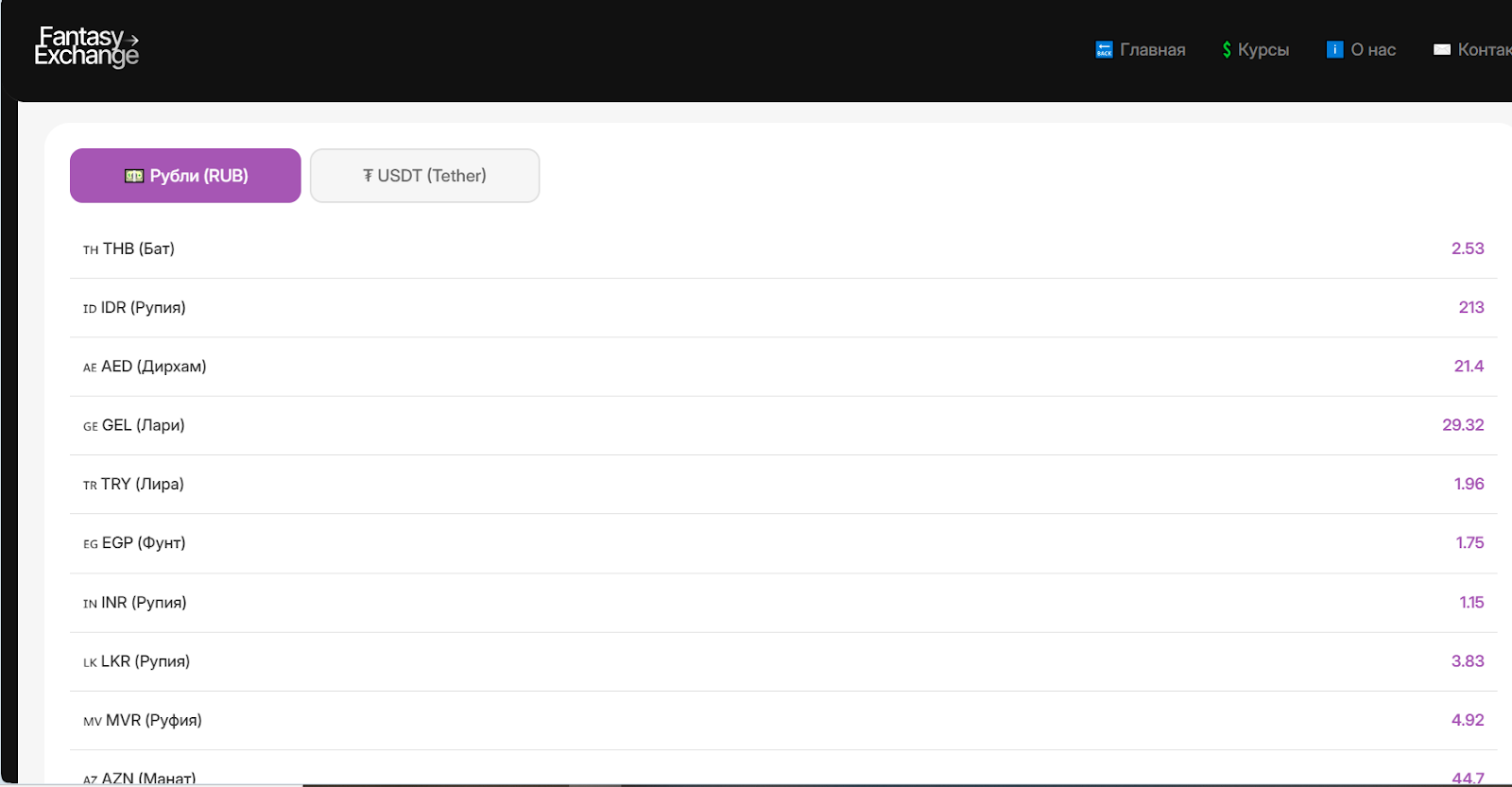Click the envelope icon beside Контакты
The height and width of the screenshot is (787, 1512).
click(1443, 49)
